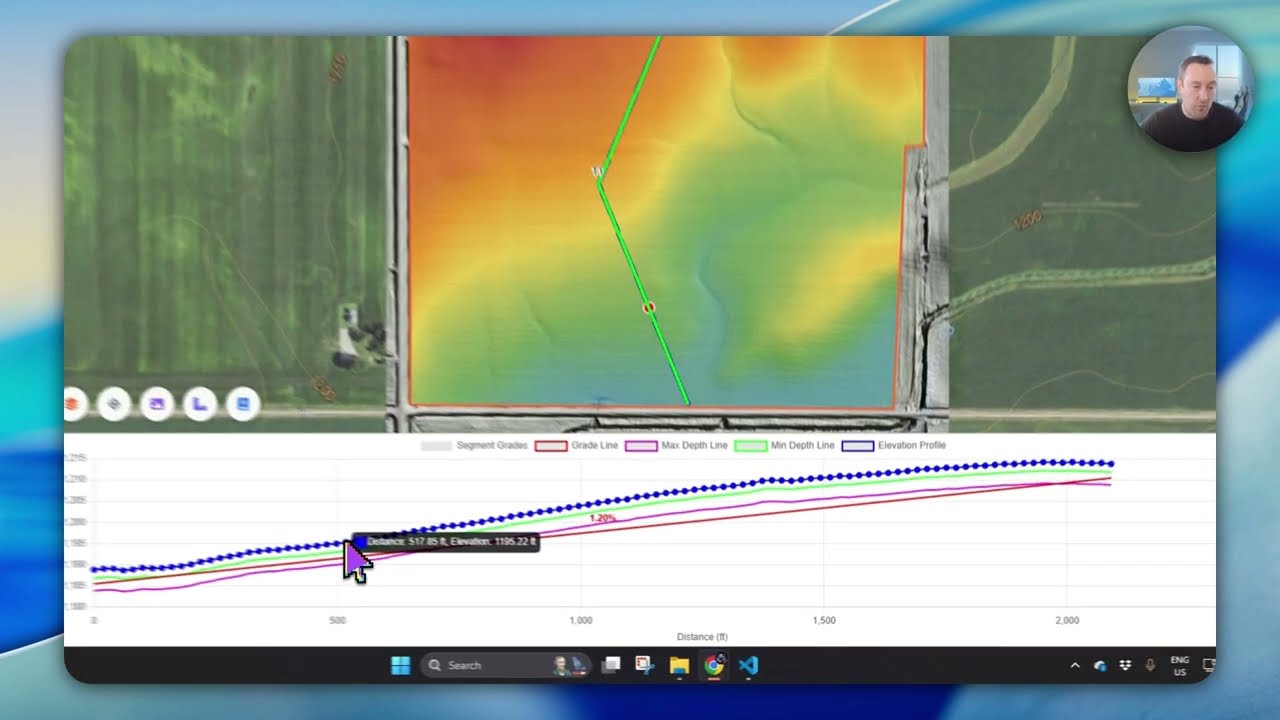The image size is (1280, 720).
Task: Expand the hidden system tray icons chevron
Action: [1075, 665]
